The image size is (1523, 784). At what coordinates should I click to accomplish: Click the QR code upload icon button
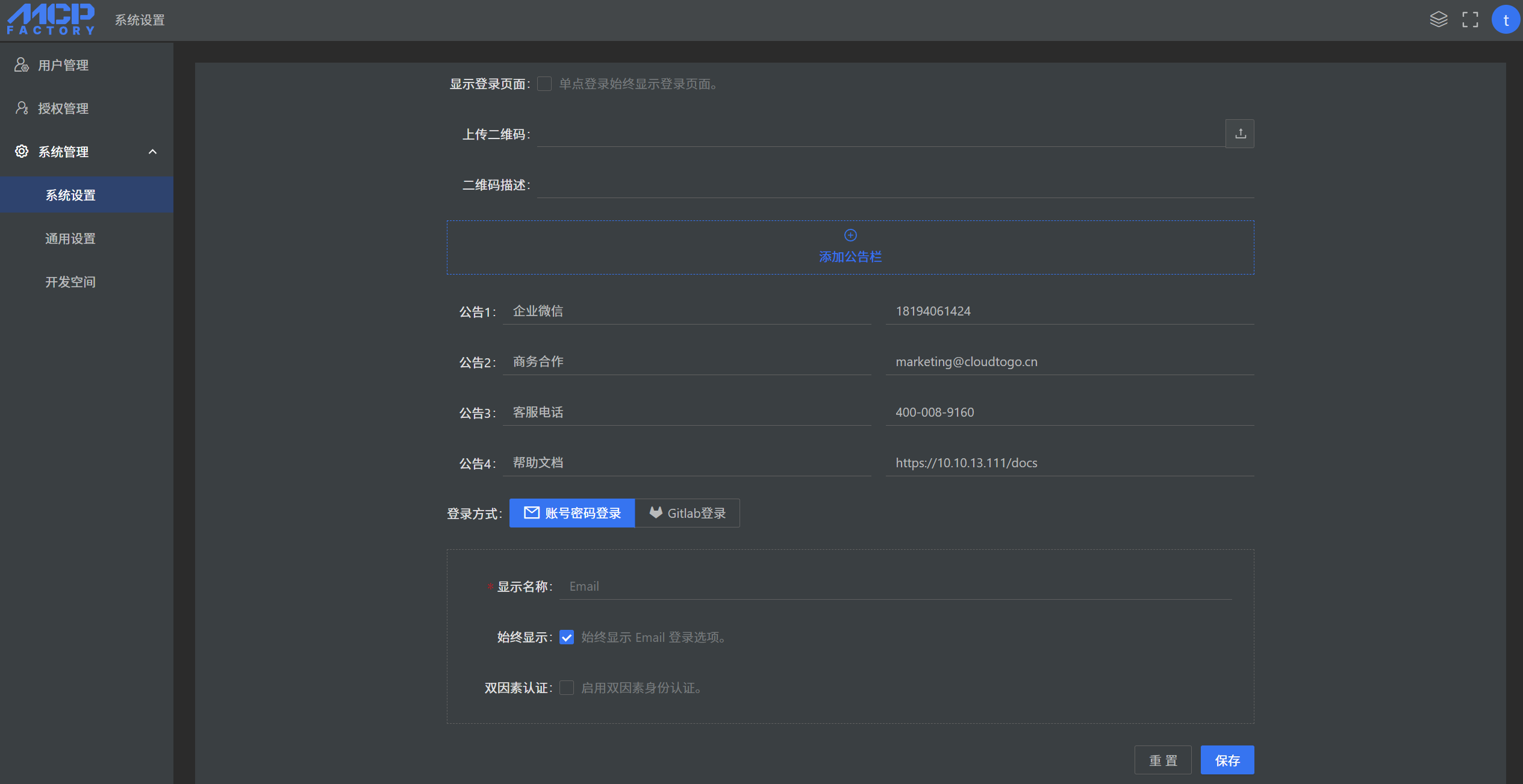(x=1240, y=134)
